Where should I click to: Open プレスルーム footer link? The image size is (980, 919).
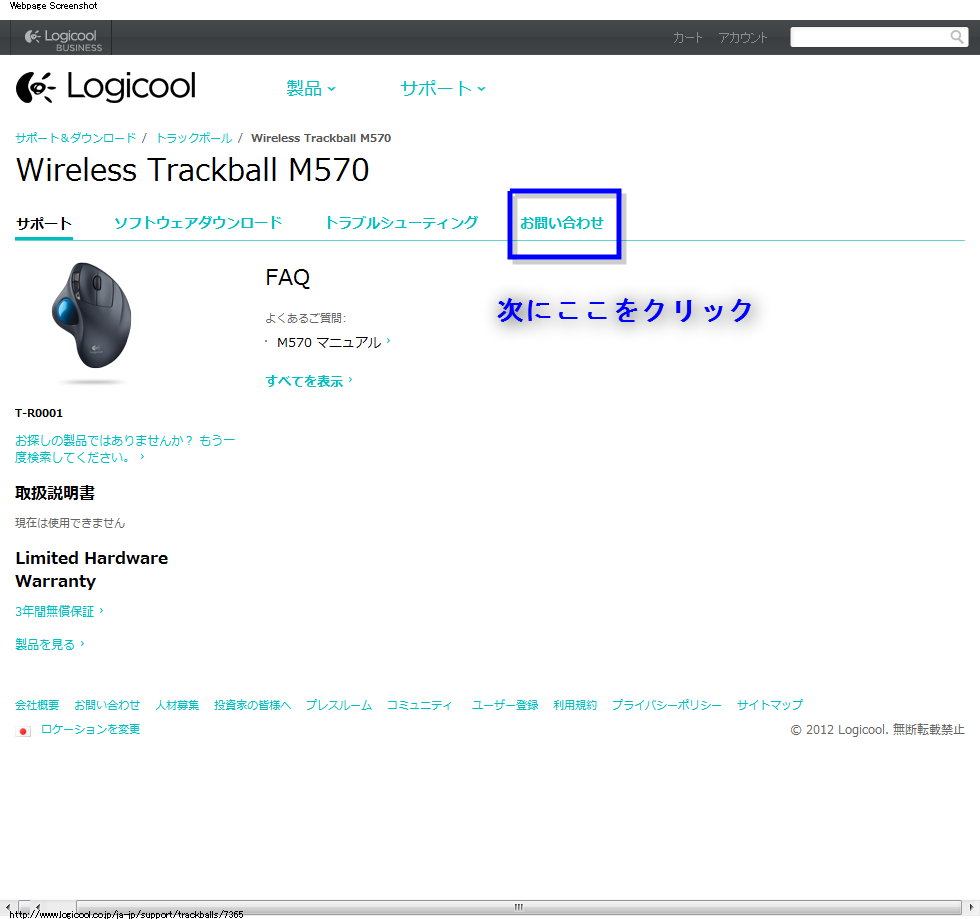coord(339,705)
